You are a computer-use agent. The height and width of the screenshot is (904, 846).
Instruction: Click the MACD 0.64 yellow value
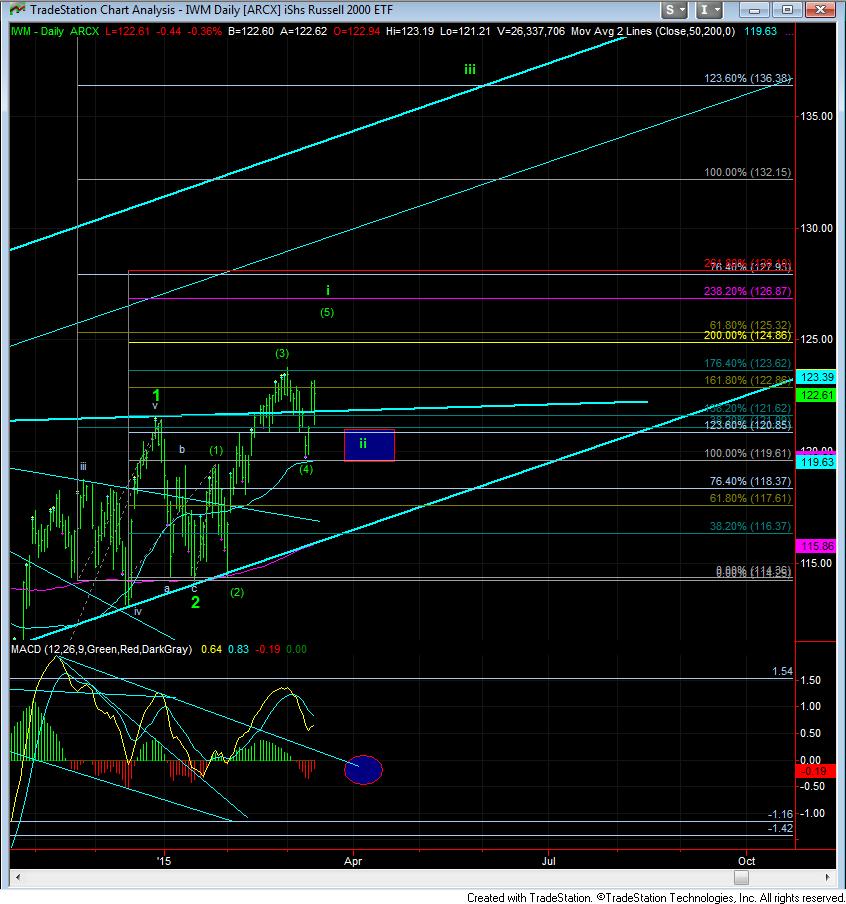point(211,649)
